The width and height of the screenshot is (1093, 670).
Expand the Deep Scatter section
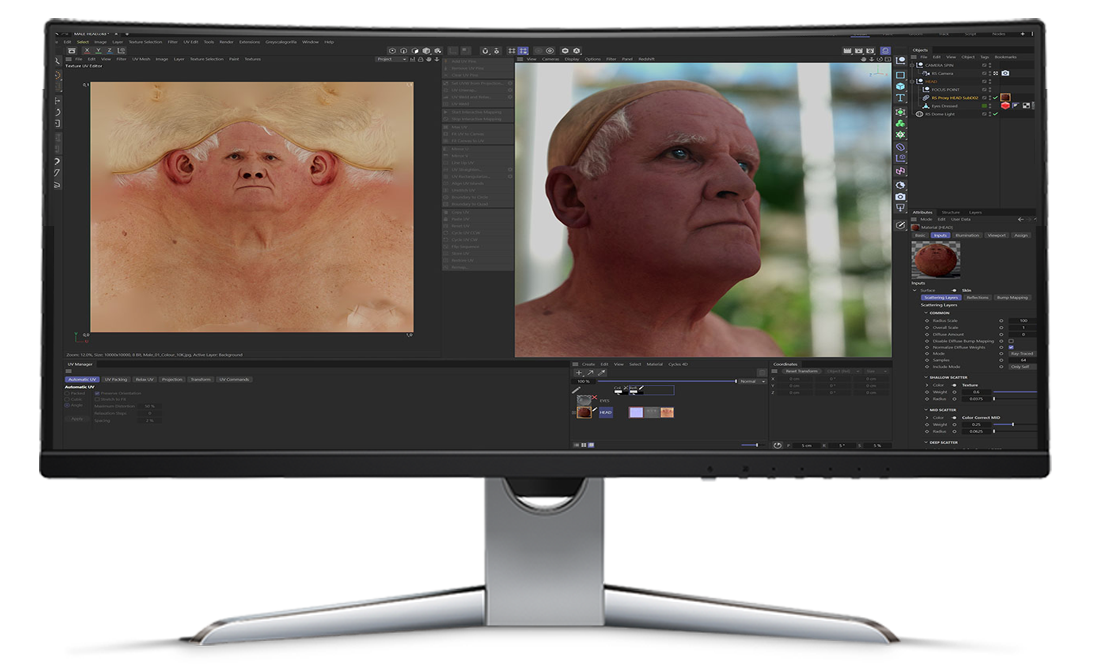tap(926, 443)
